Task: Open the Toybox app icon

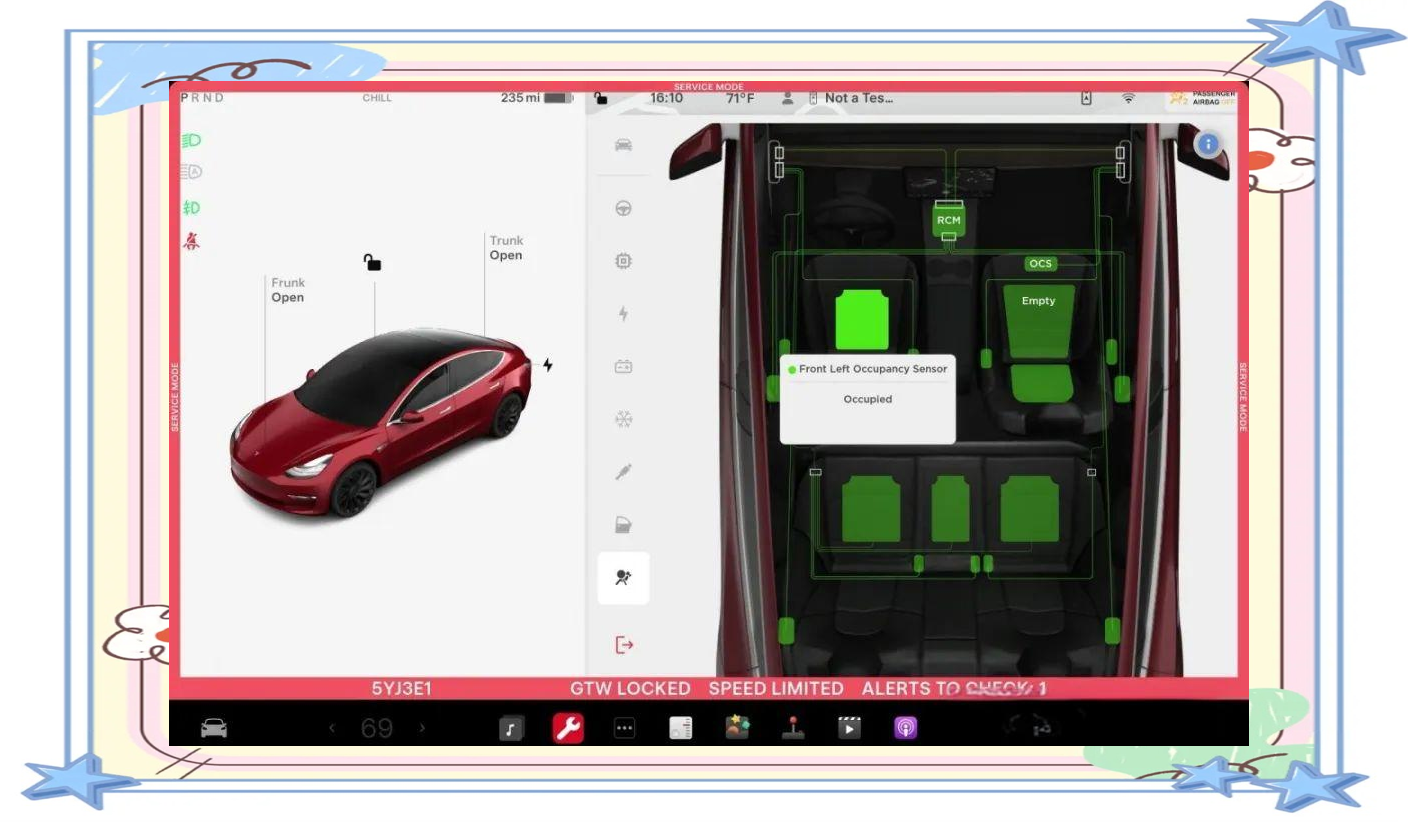Action: (x=737, y=728)
